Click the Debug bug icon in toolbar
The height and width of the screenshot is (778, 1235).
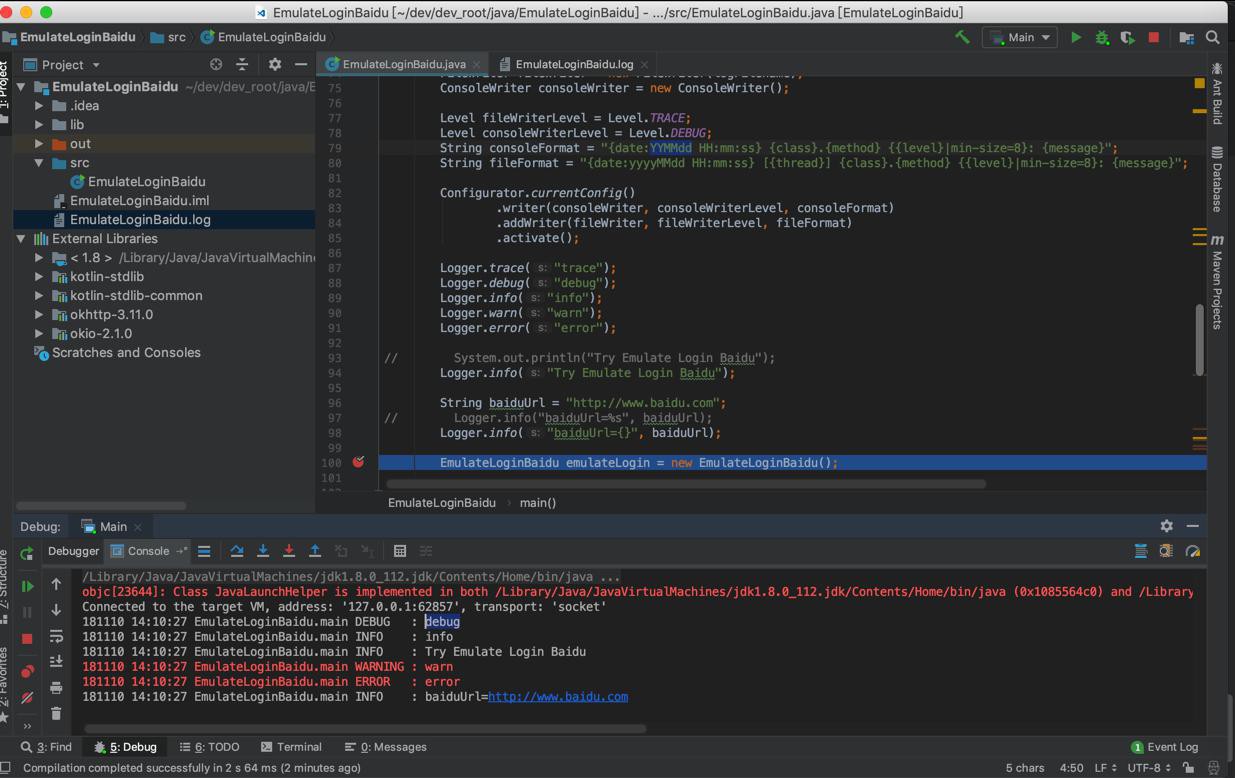pos(1102,37)
